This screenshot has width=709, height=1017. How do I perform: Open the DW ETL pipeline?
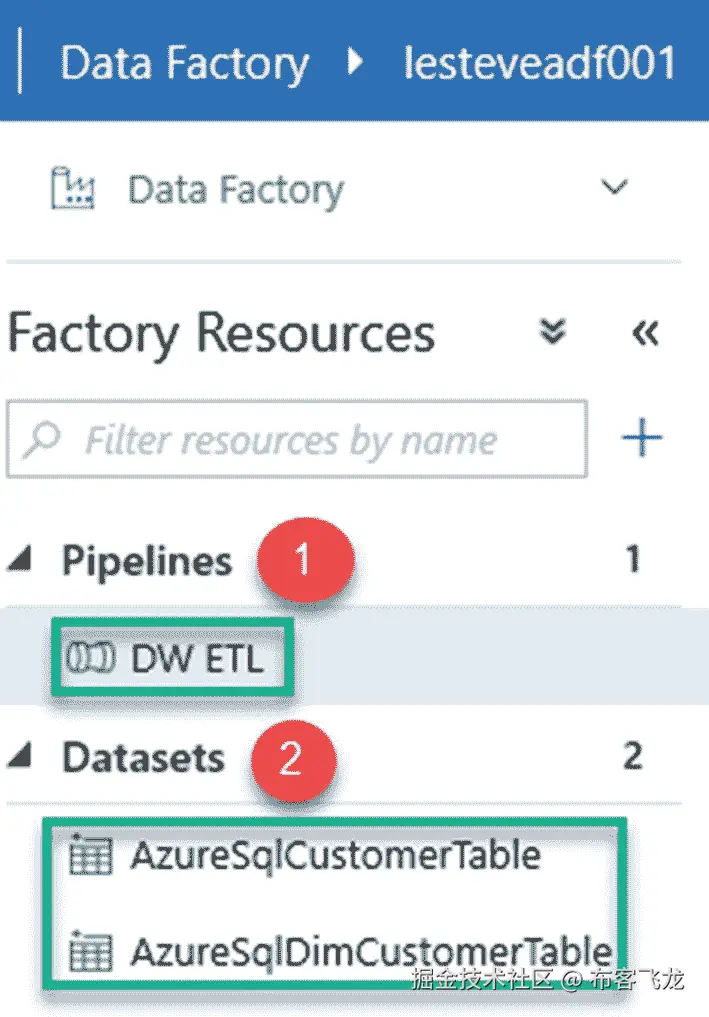pyautogui.click(x=197, y=659)
